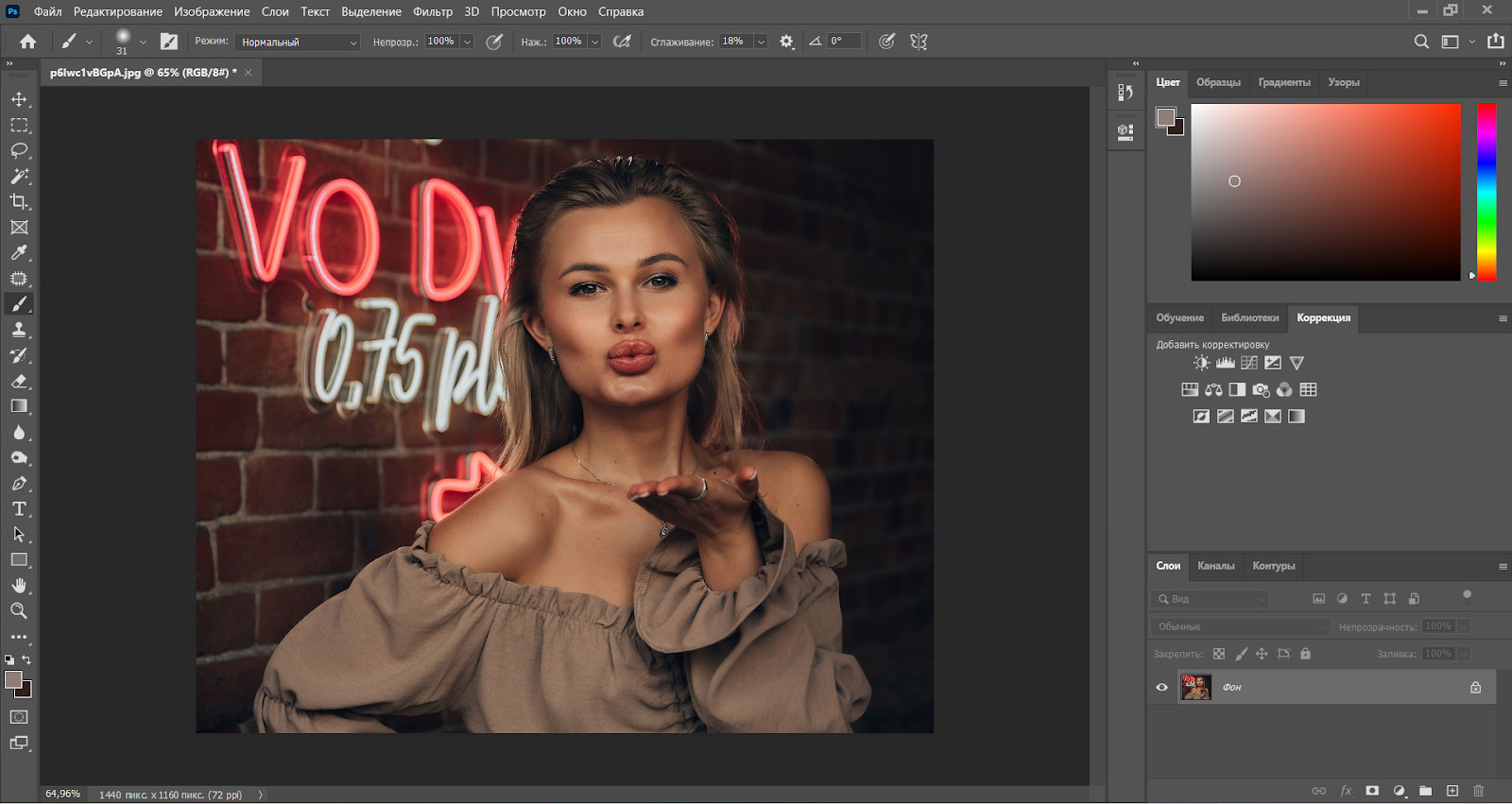Select the Hand tool
Viewport: 1512px width, 804px height.
pos(19,585)
